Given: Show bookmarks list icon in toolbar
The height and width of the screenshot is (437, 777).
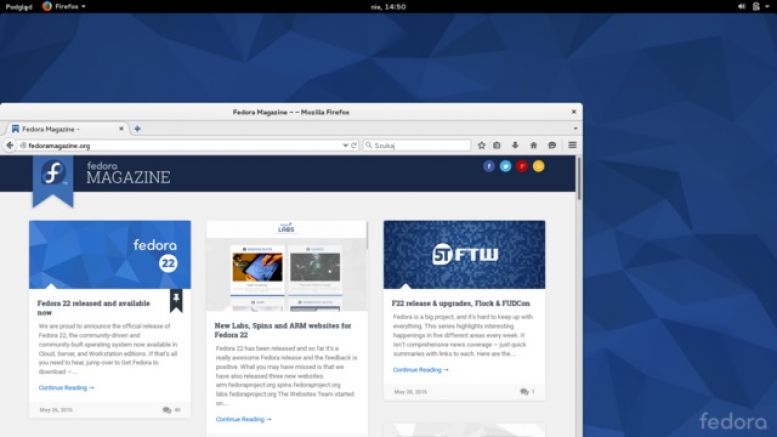Looking at the screenshot, I should 497,145.
